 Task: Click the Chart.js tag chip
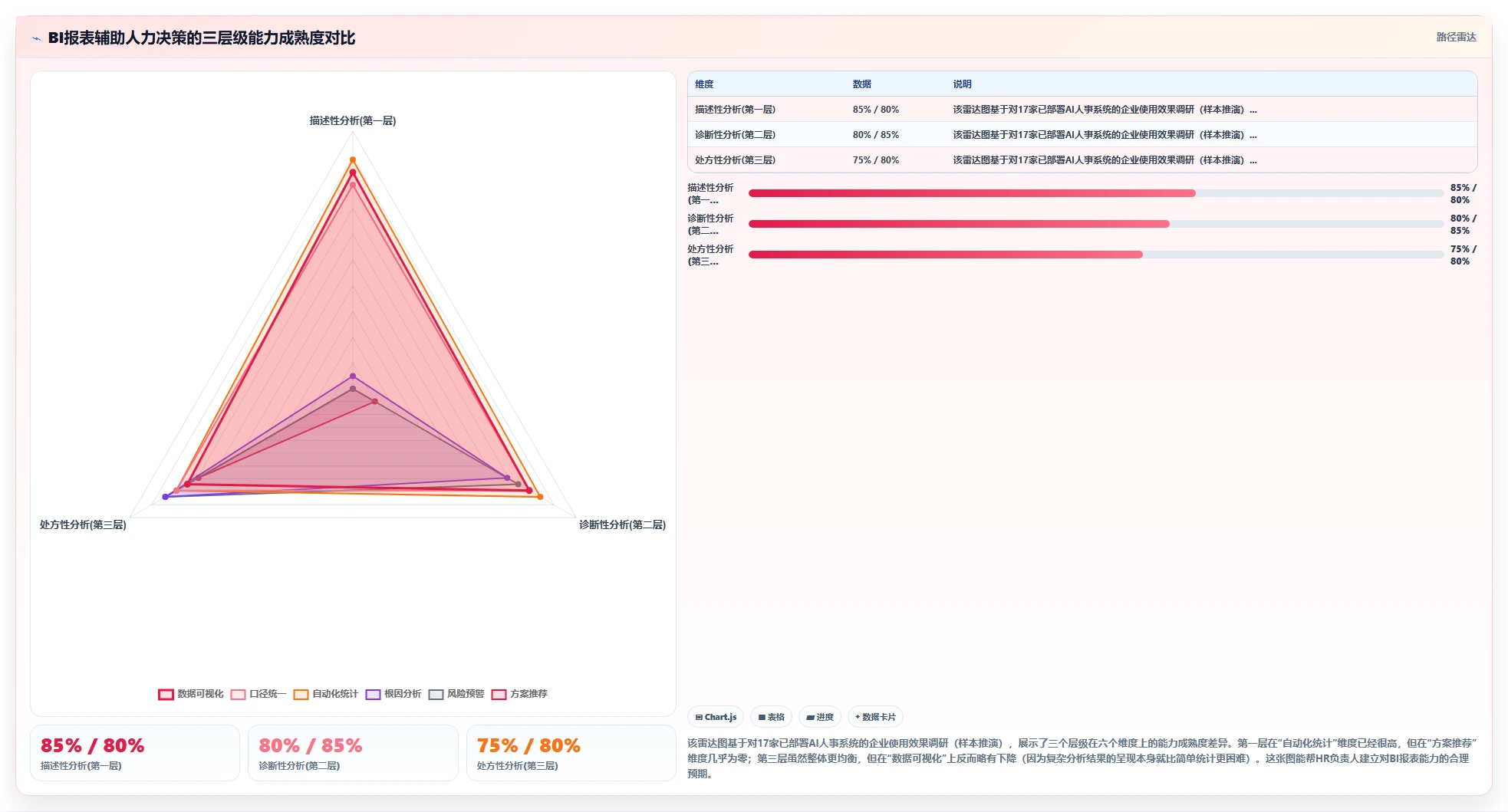716,717
